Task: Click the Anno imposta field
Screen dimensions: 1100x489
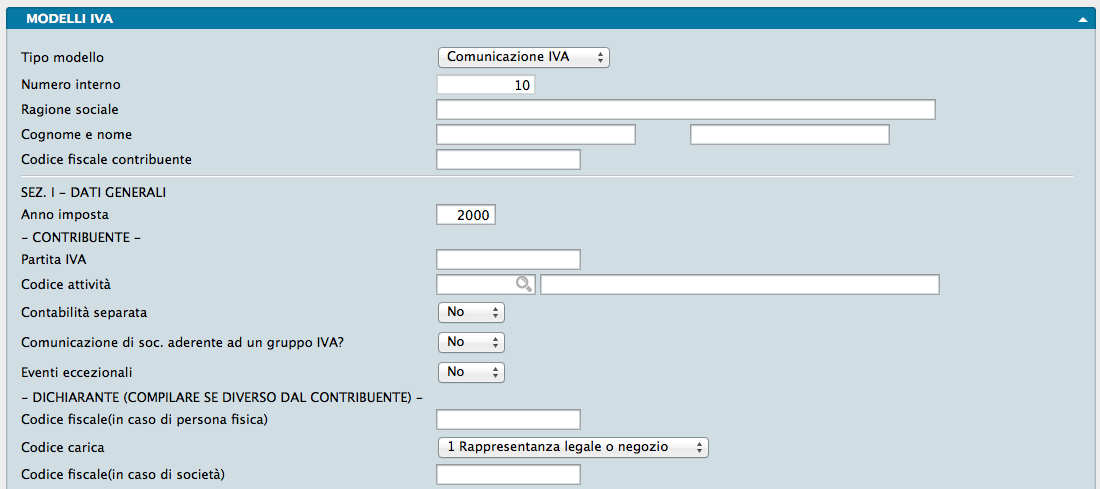Action: coord(466,214)
